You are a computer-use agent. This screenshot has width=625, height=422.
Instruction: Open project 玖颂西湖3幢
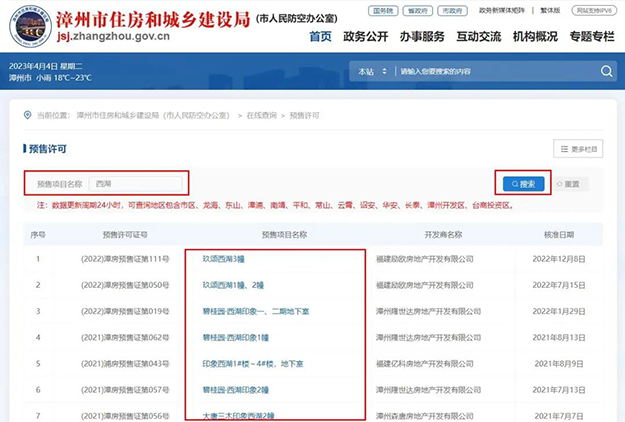(224, 259)
